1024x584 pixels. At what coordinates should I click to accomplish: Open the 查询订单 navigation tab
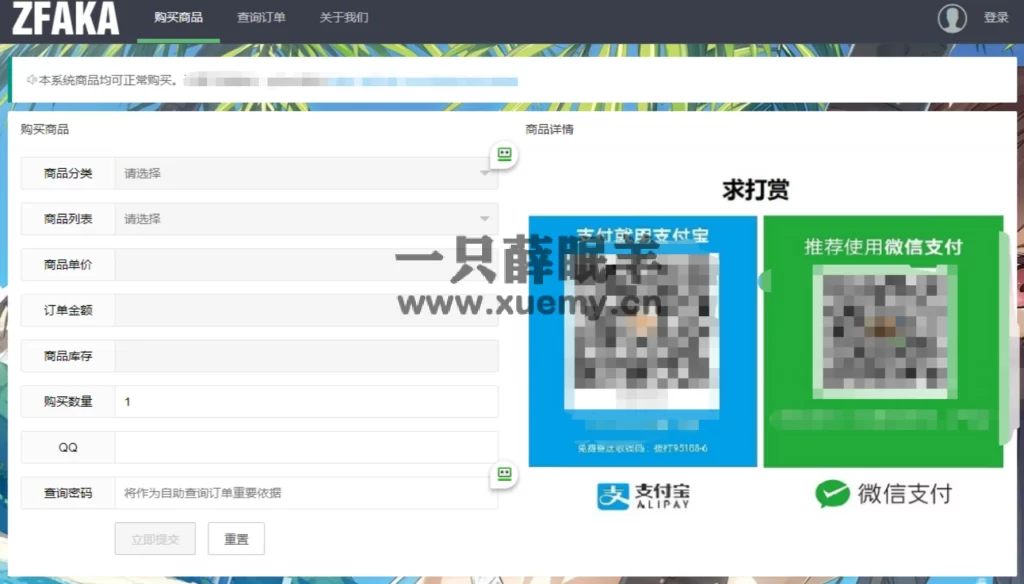pyautogui.click(x=261, y=18)
